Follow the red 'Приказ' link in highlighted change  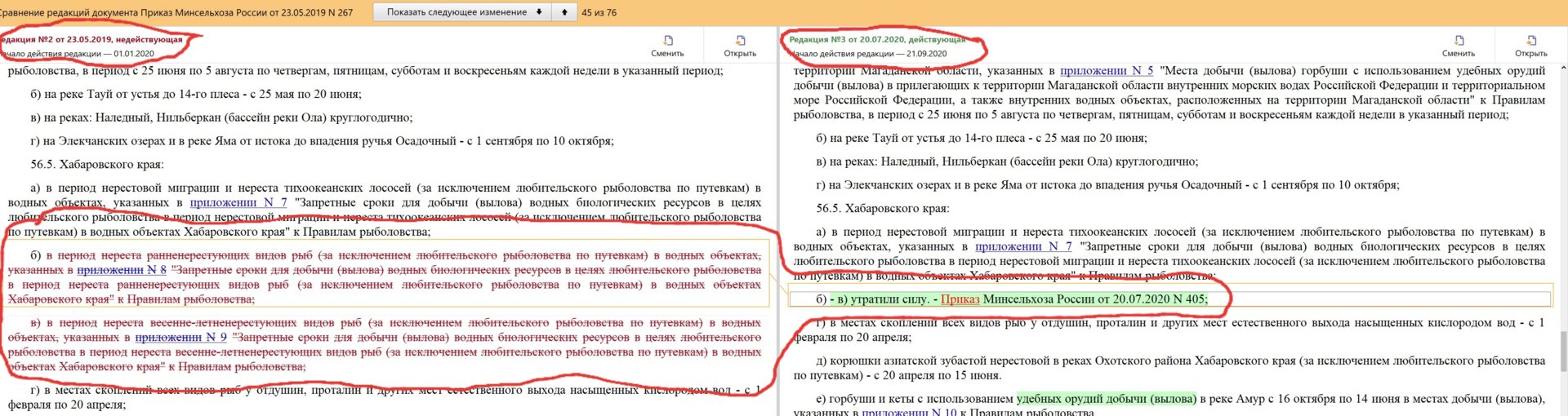tap(960, 299)
